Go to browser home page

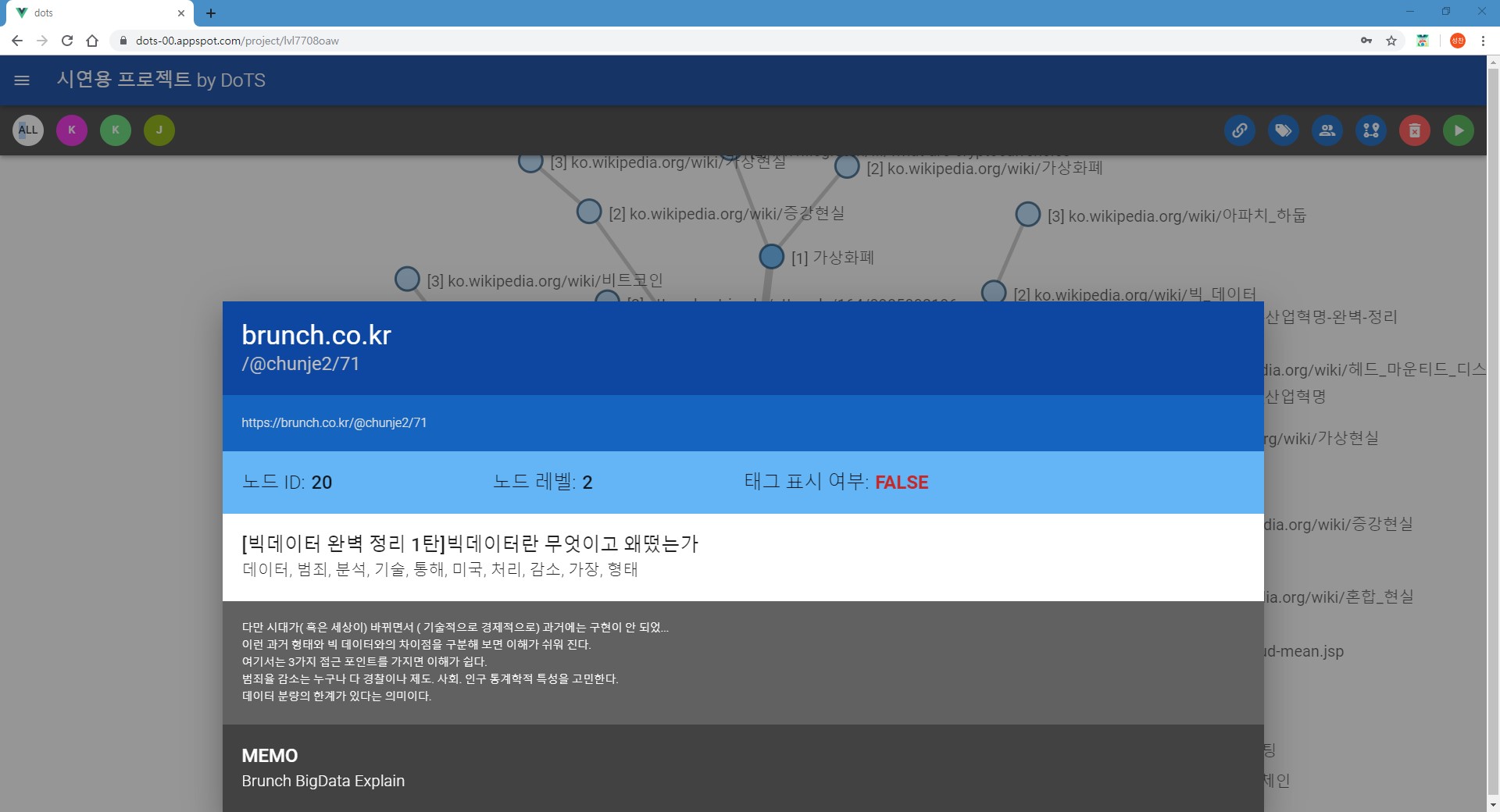pos(92,41)
